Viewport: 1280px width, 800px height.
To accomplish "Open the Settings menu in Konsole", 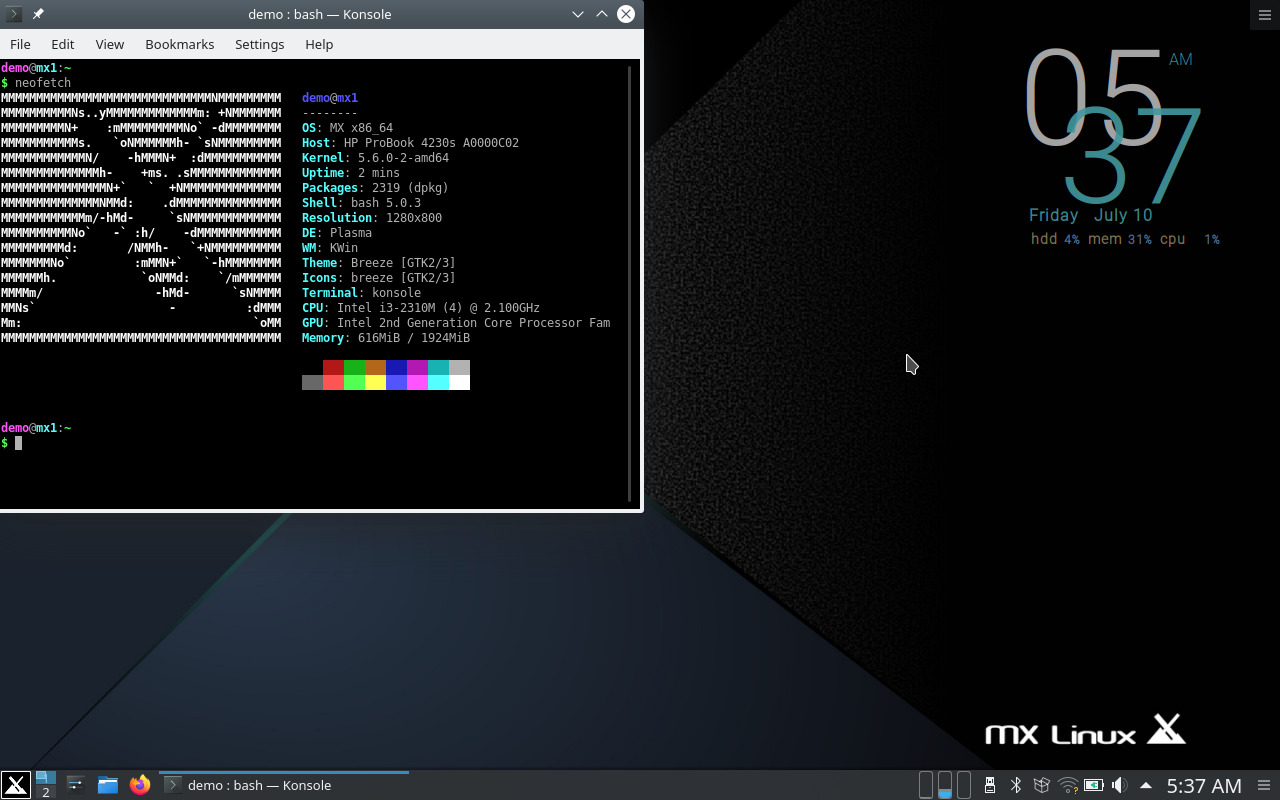I will [x=259, y=44].
